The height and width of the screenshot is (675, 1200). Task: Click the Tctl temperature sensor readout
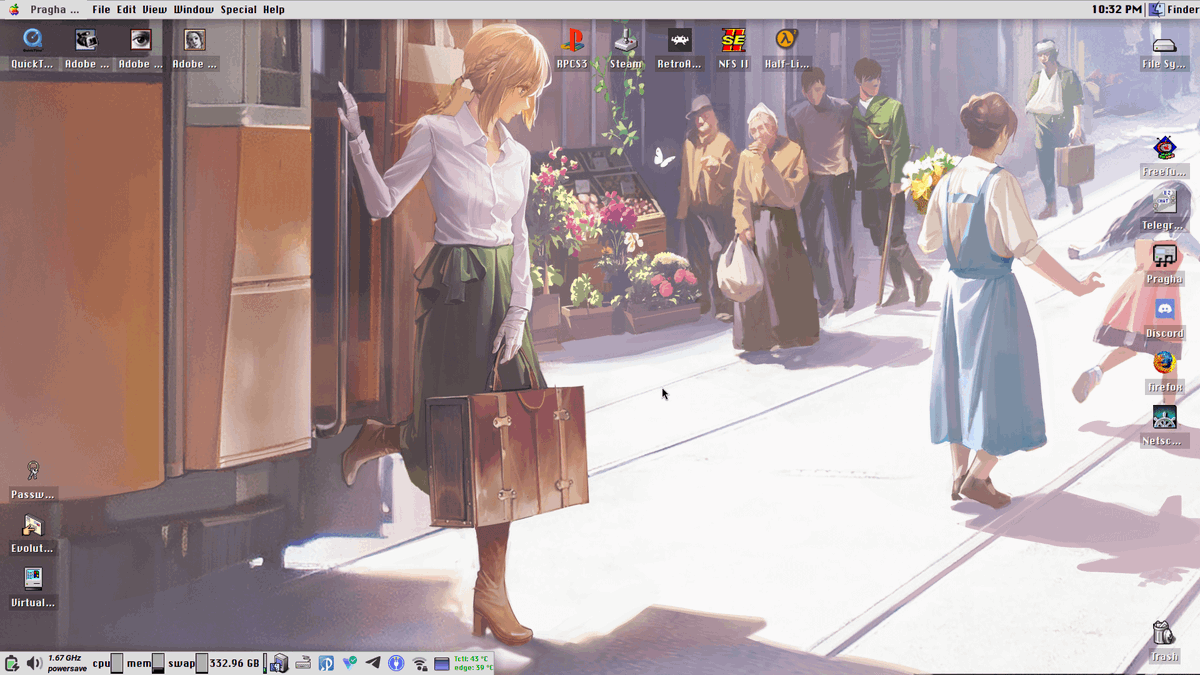pyautogui.click(x=470, y=658)
